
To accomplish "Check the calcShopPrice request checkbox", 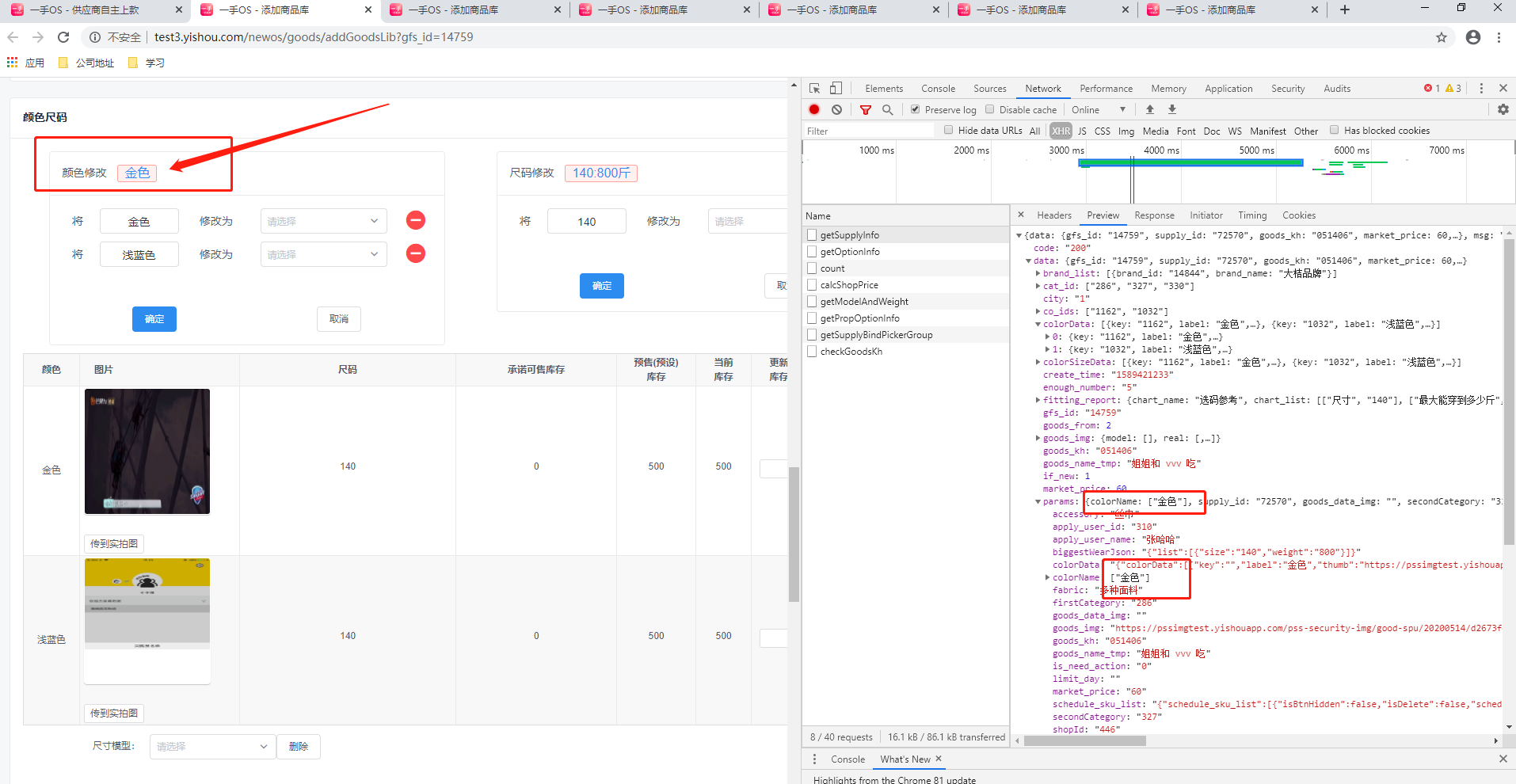I will tap(812, 284).
